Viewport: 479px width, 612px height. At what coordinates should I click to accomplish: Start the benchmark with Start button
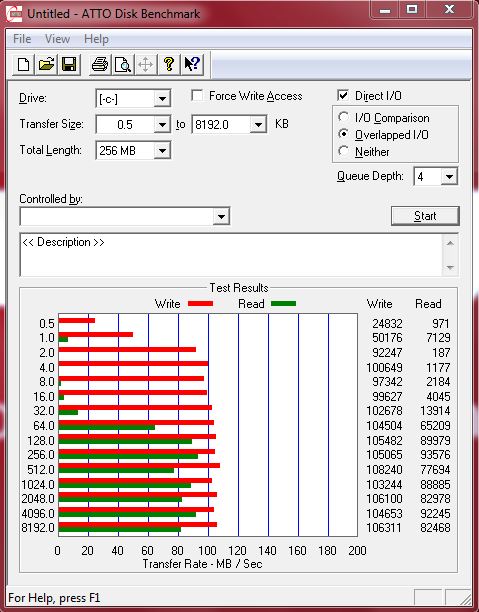425,216
